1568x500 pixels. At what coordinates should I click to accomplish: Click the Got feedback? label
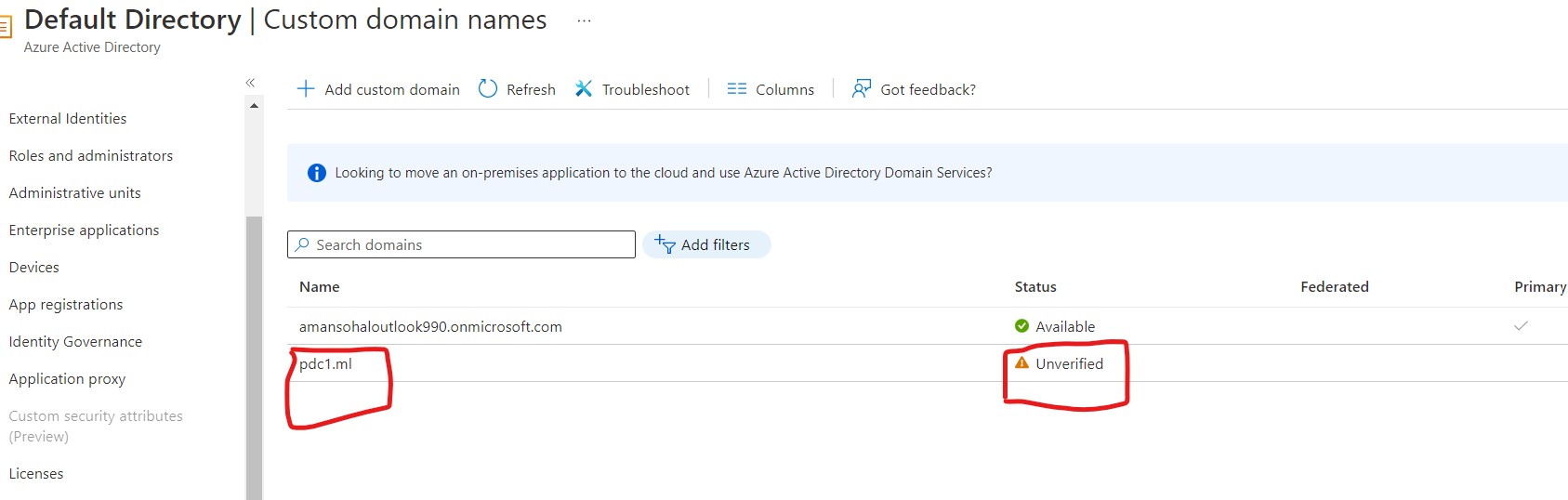point(929,90)
